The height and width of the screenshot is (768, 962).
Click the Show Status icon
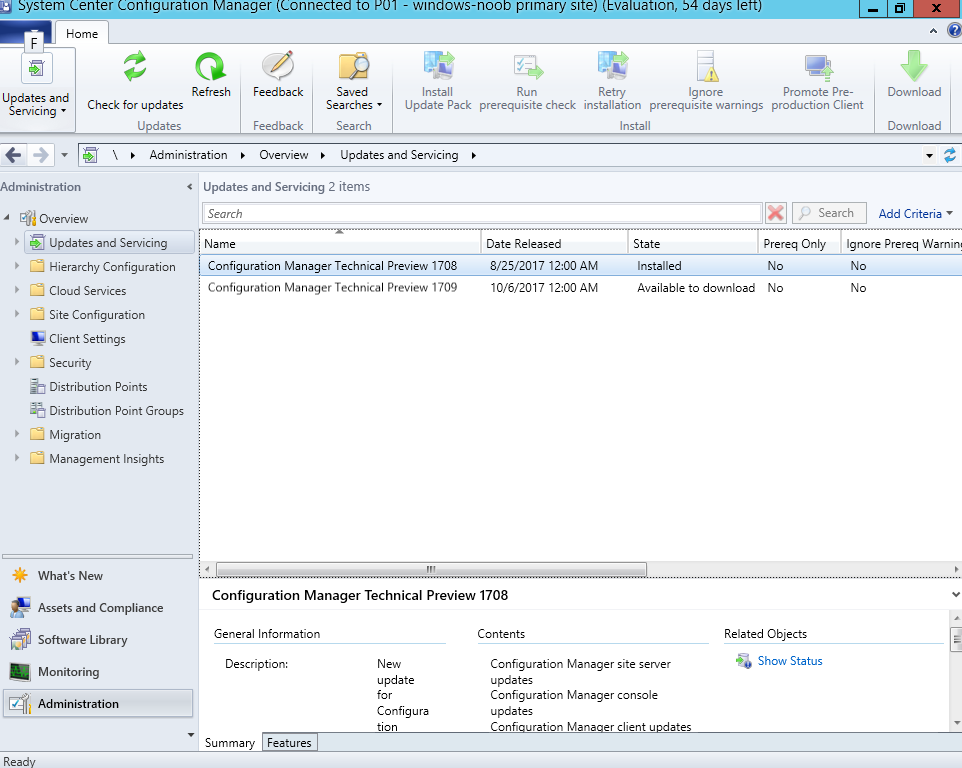[x=744, y=661]
